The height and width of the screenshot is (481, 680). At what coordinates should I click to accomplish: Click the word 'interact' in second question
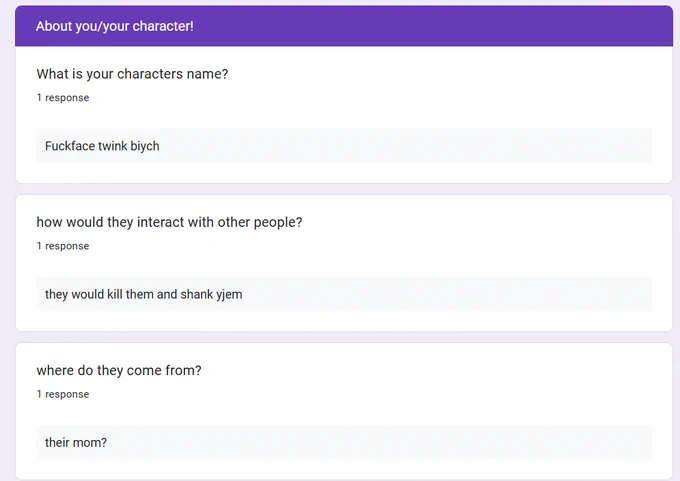(x=160, y=222)
